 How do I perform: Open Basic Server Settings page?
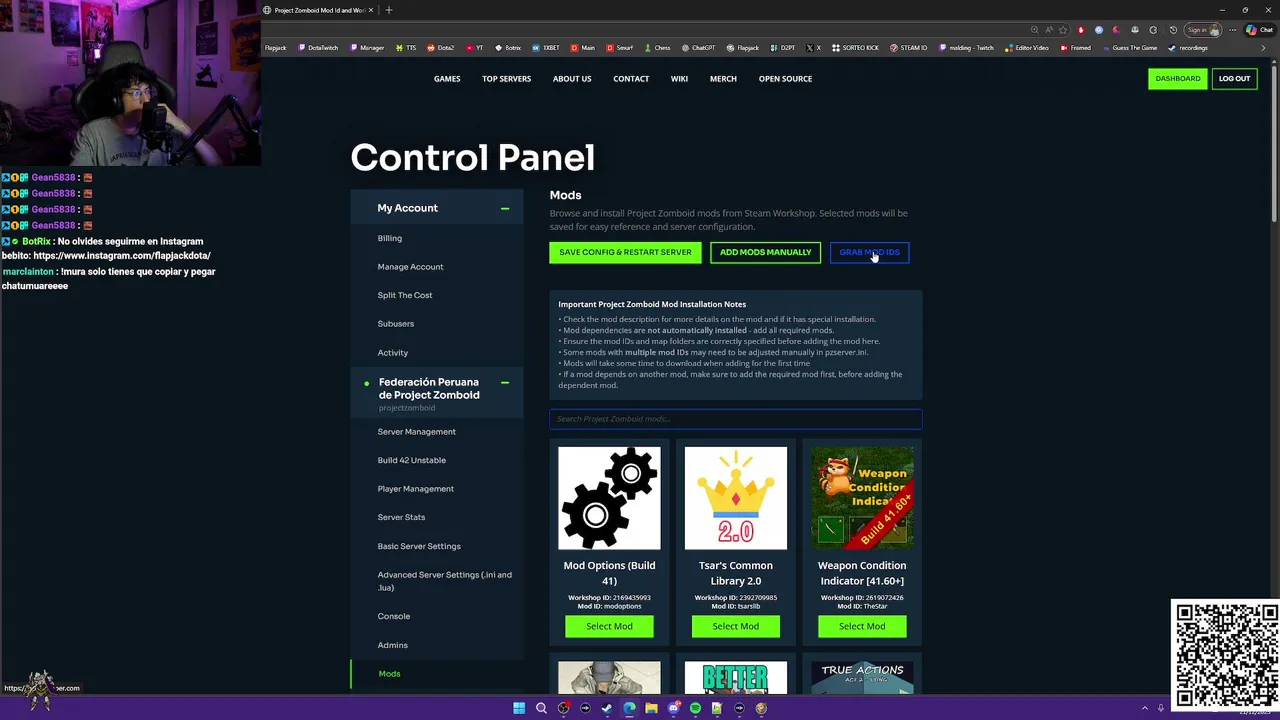click(x=419, y=546)
